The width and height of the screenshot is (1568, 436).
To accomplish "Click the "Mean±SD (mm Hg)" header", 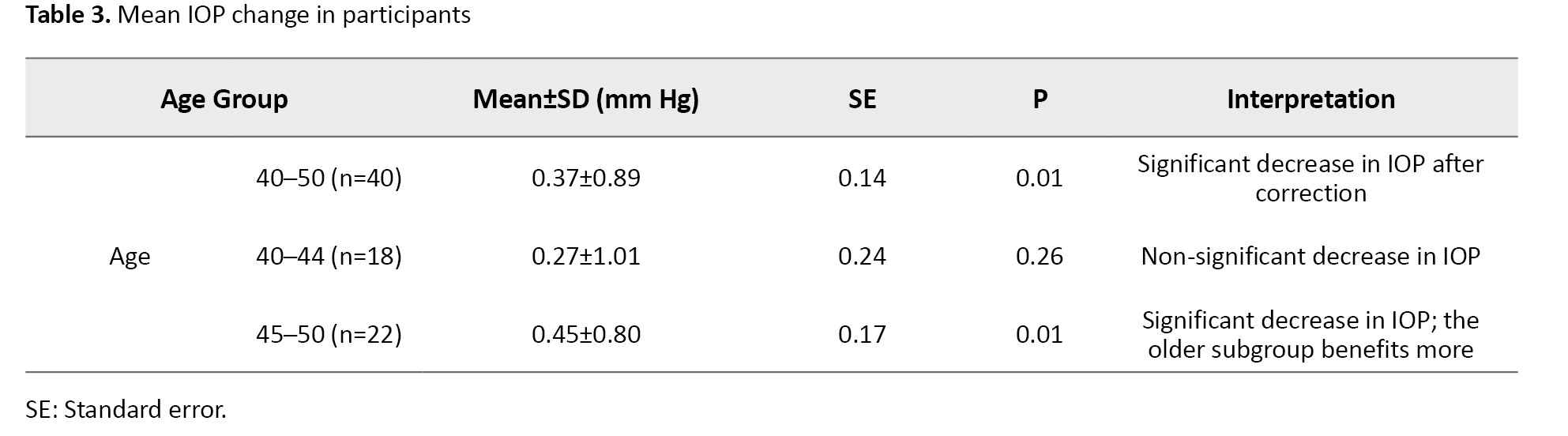I will (x=585, y=100).
